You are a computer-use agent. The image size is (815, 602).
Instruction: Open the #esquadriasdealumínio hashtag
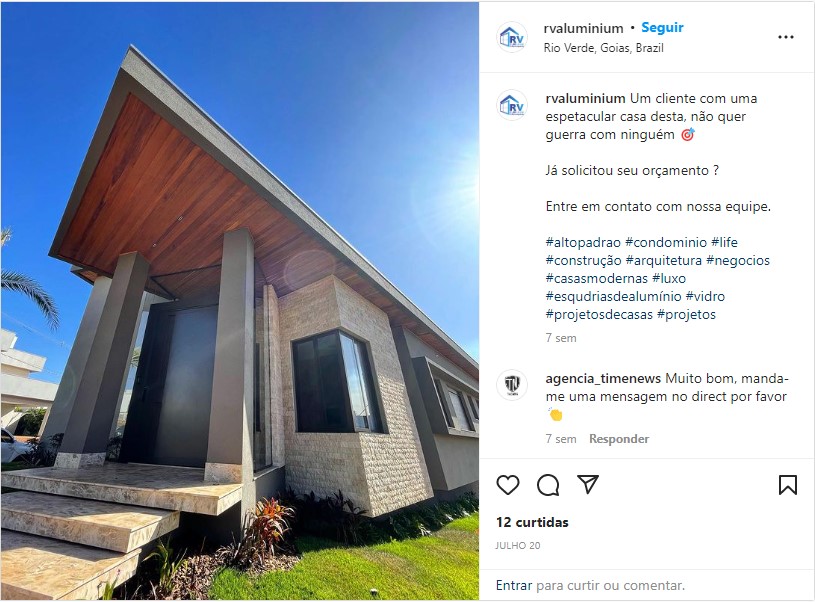(613, 296)
